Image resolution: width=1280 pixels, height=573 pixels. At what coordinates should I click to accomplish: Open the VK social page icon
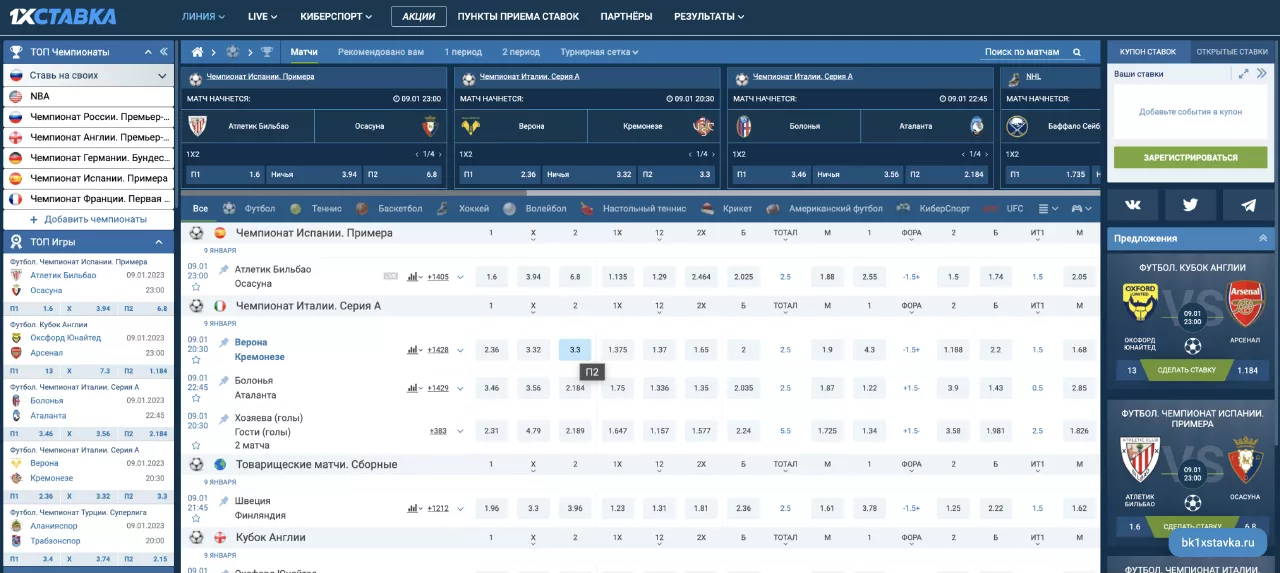pyautogui.click(x=1133, y=205)
